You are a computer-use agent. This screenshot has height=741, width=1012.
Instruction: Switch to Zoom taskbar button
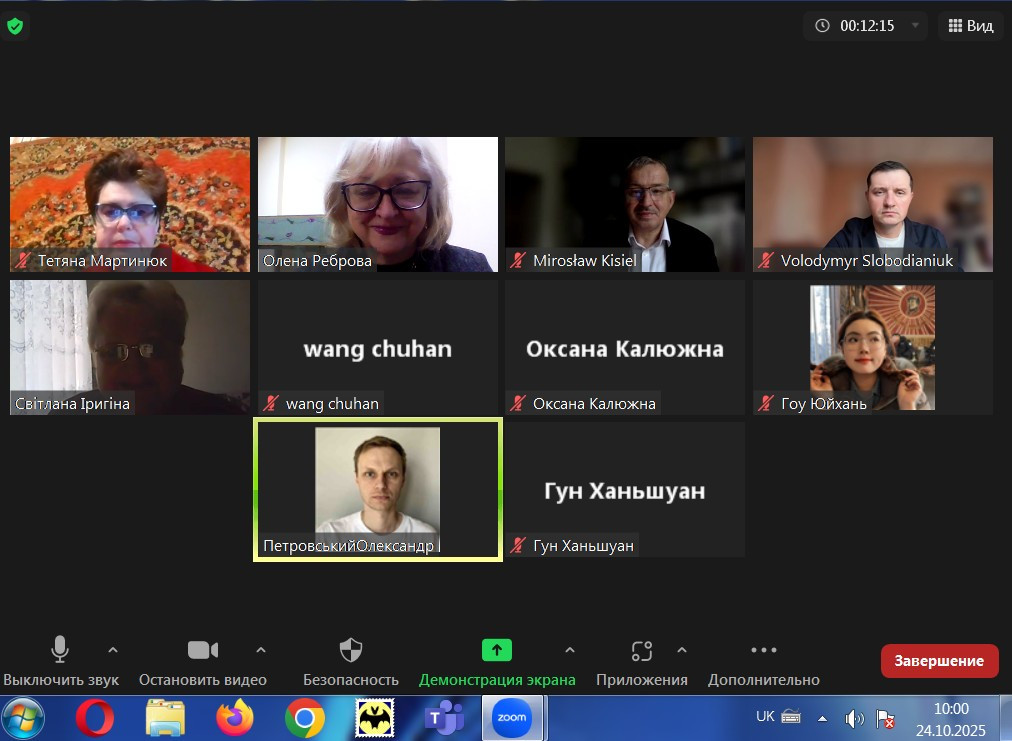pyautogui.click(x=512, y=718)
